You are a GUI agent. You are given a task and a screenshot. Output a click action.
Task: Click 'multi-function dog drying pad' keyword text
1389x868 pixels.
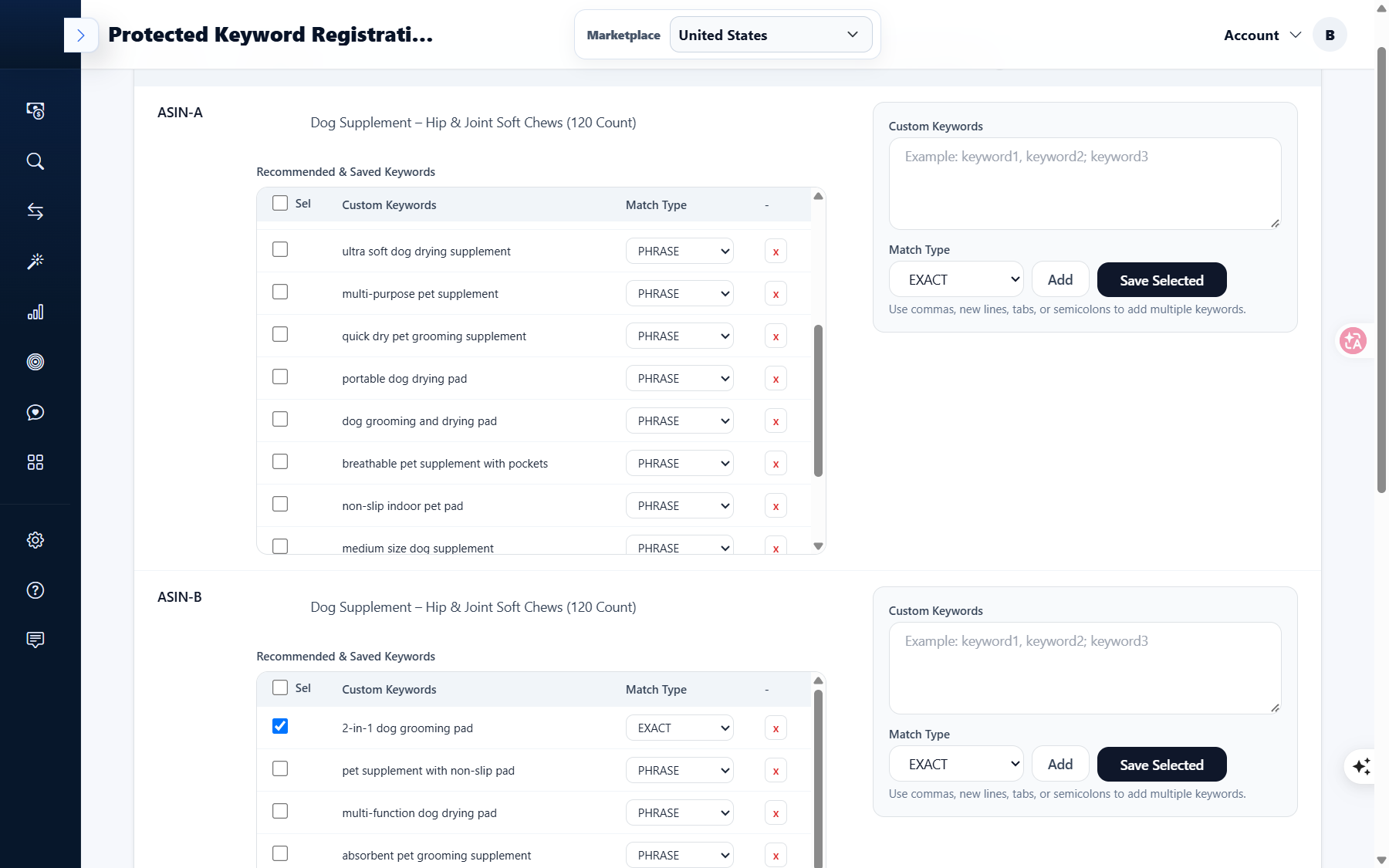tap(419, 813)
